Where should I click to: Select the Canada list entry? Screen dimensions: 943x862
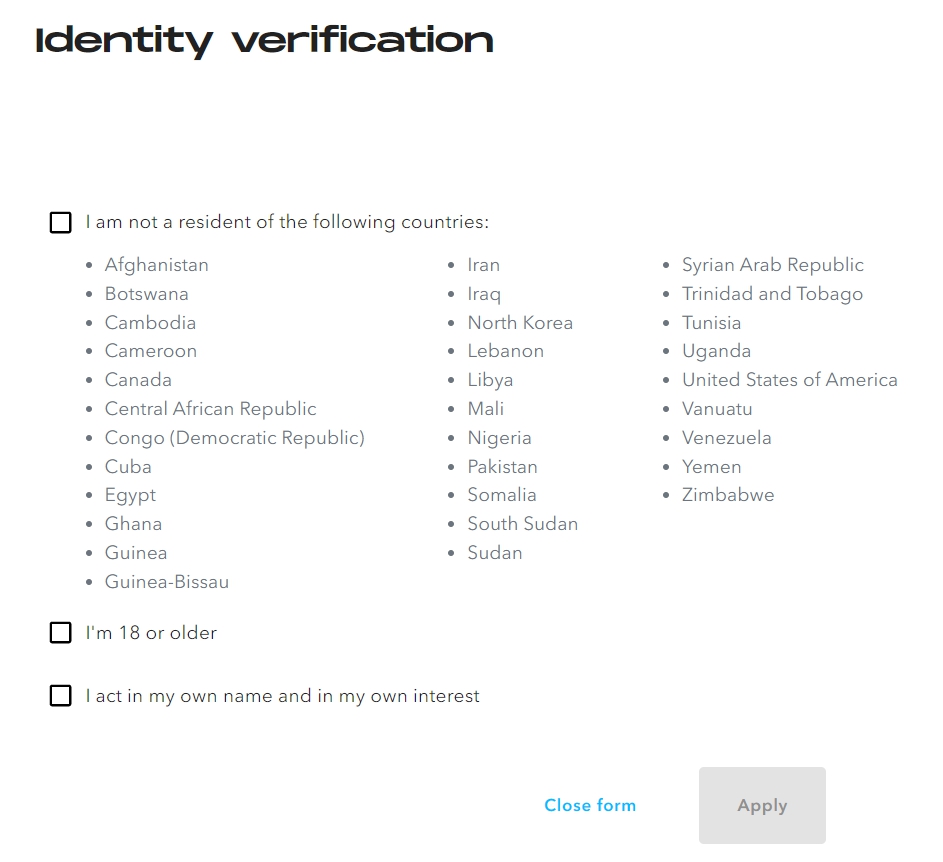138,380
